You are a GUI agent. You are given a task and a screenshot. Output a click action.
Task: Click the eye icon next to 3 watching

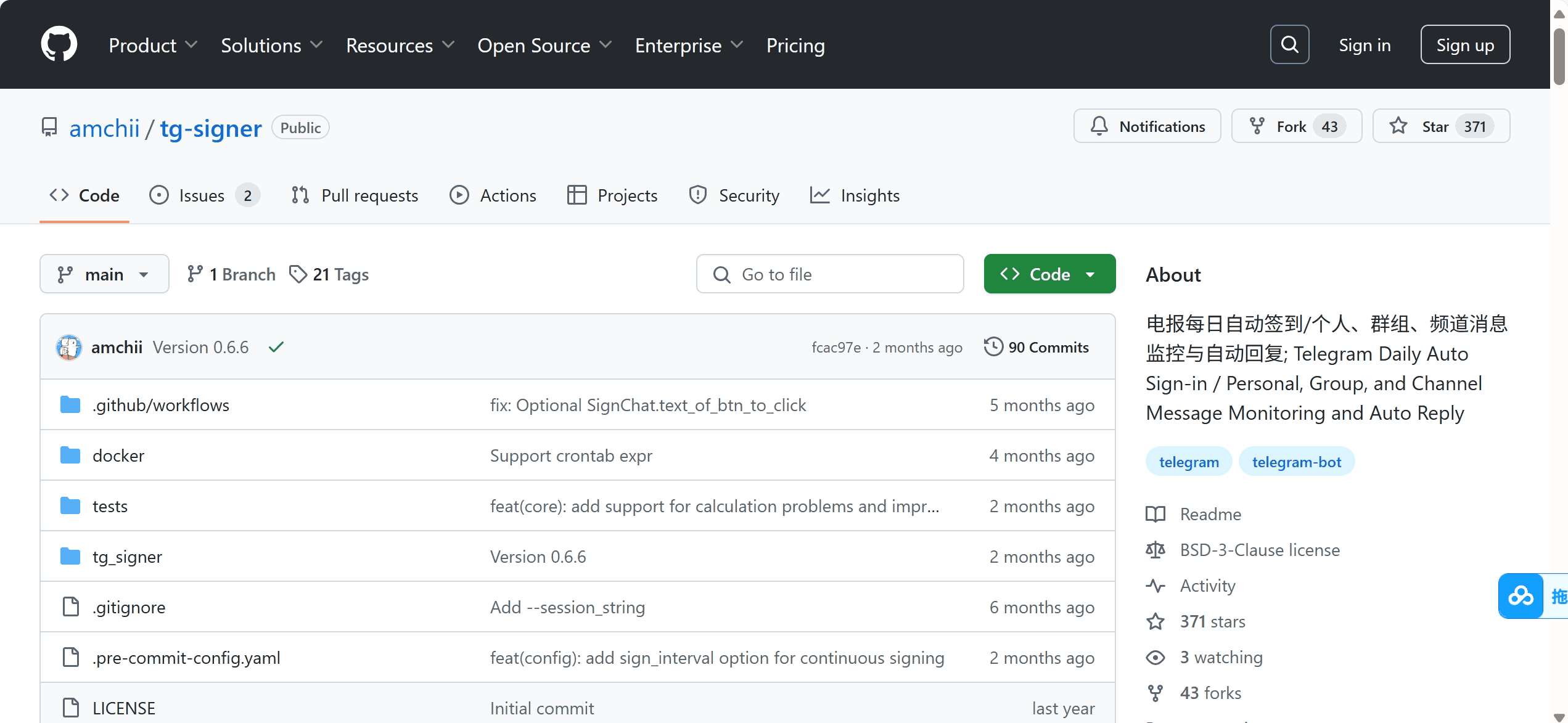pyautogui.click(x=1155, y=657)
